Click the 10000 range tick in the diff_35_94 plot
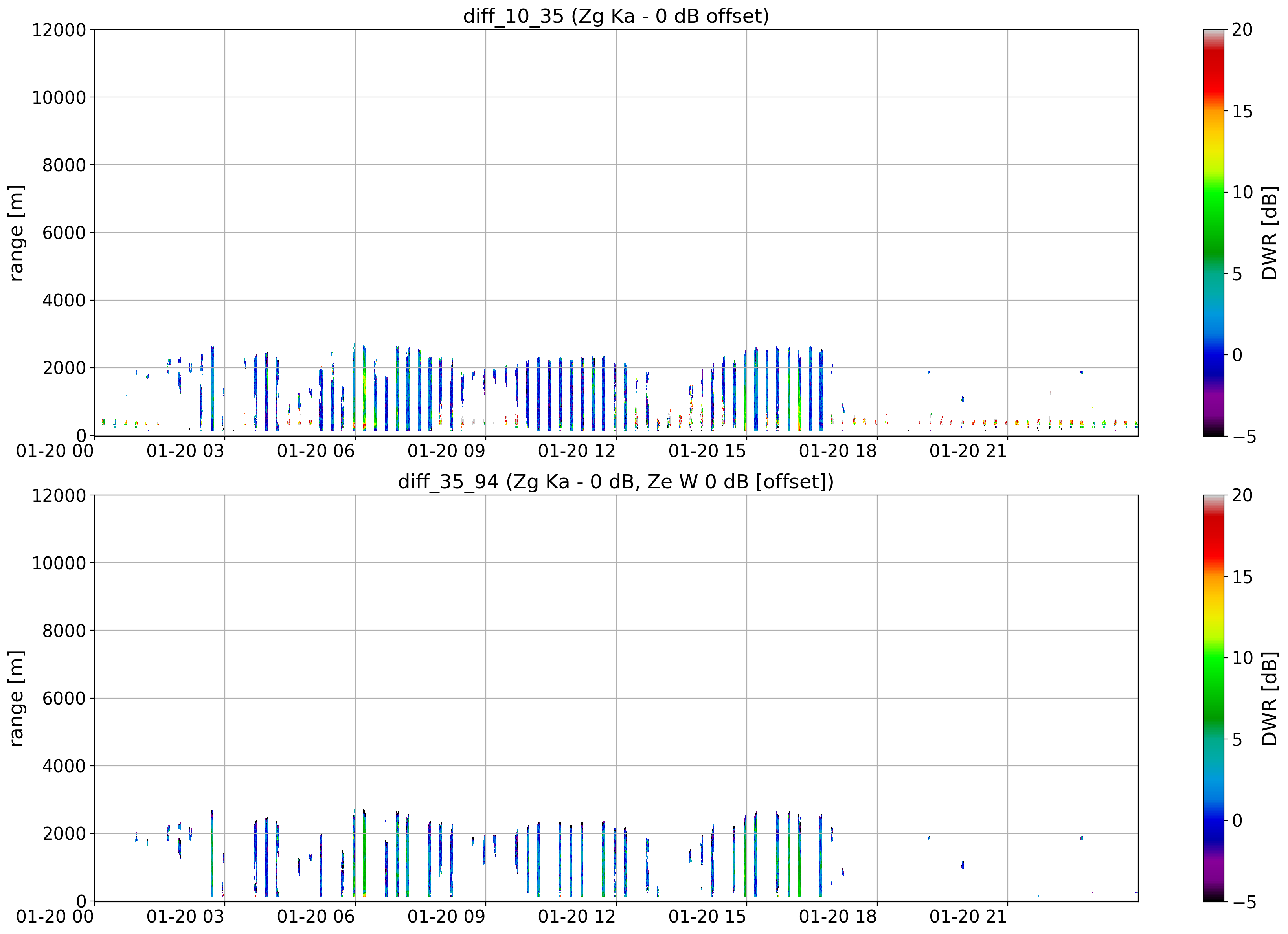This screenshot has width=1288, height=934. pyautogui.click(x=59, y=563)
